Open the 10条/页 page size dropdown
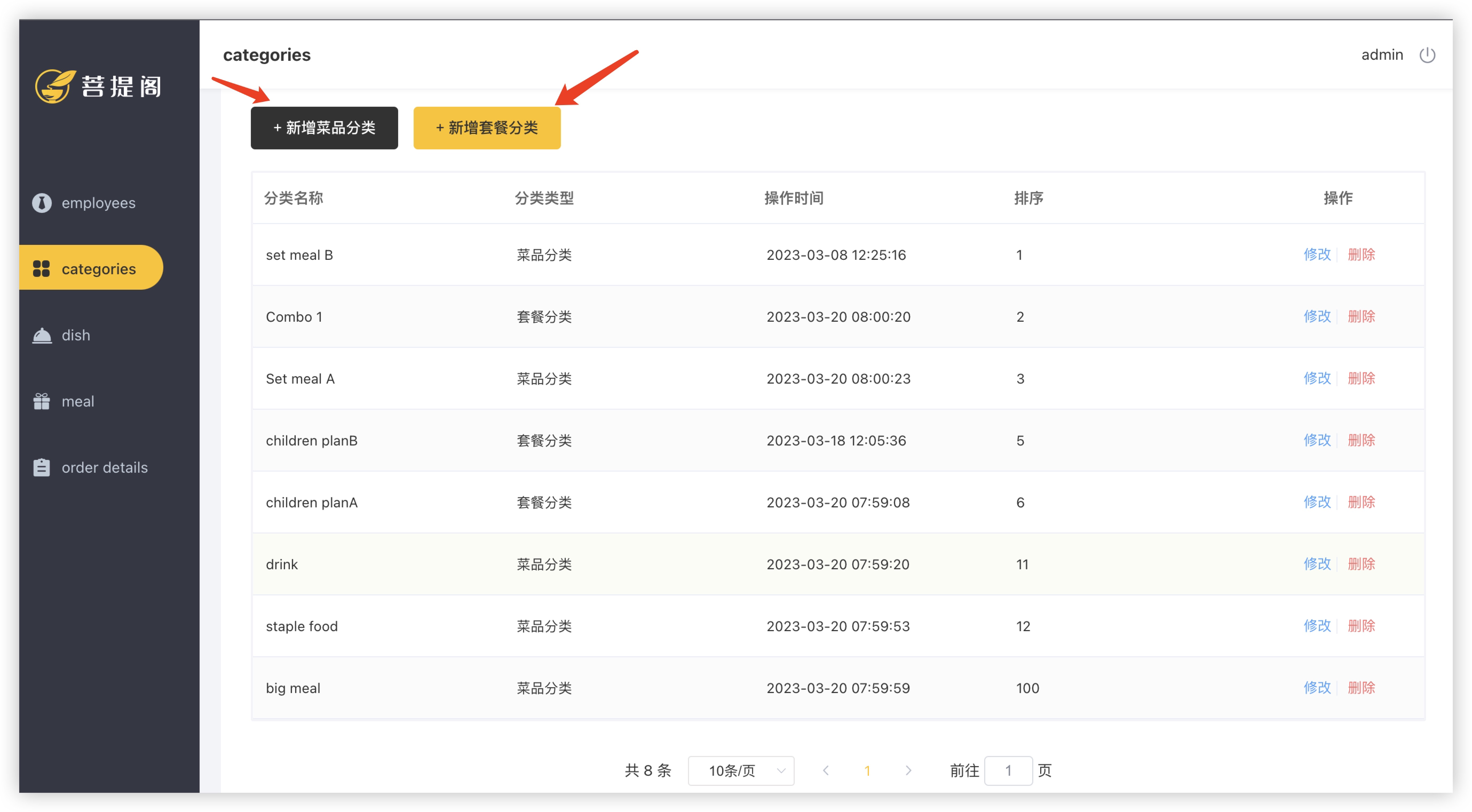The width and height of the screenshot is (1472, 812). pos(741,770)
